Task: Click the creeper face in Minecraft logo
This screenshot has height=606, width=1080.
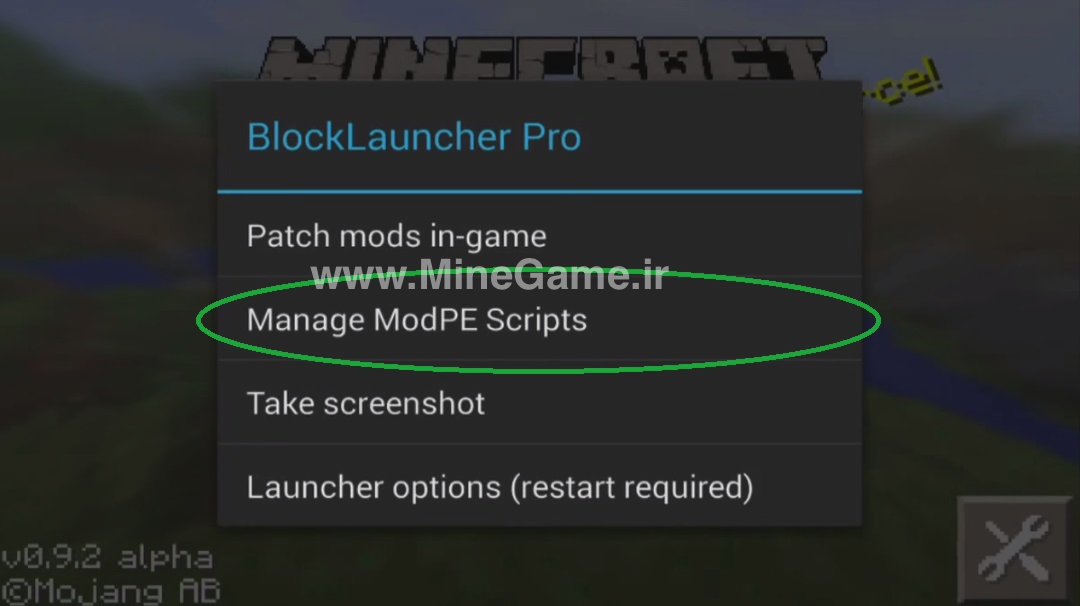Action: click(x=679, y=61)
